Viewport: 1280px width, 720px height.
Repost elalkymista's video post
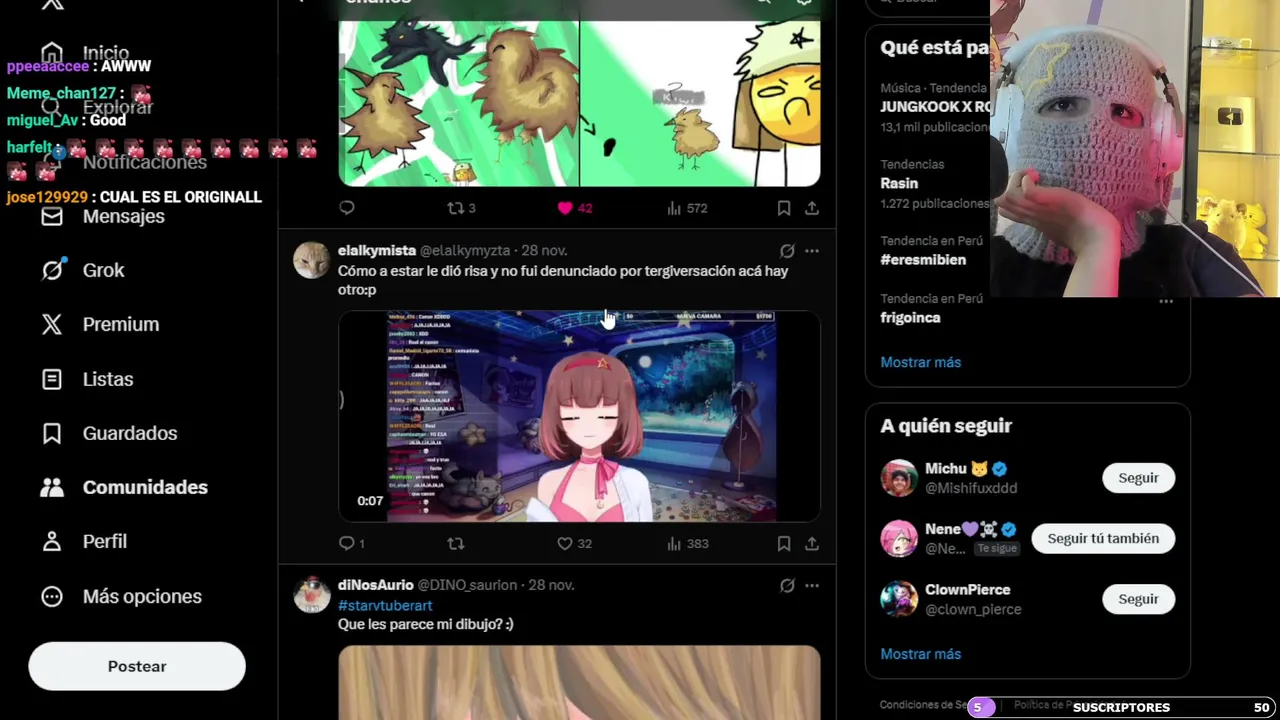[x=456, y=543]
